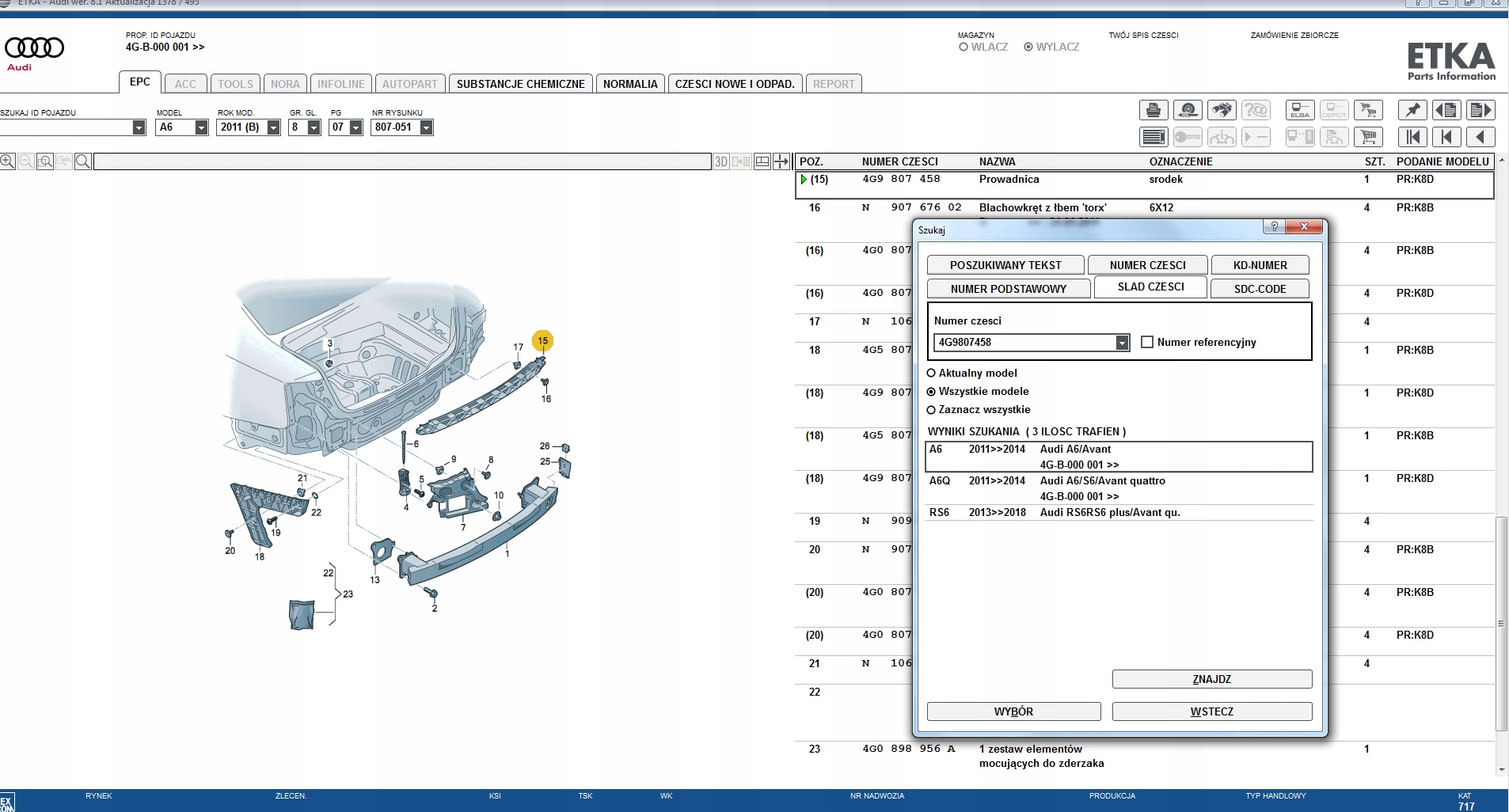Expand the Numer czesci dropdown in dialog
The height and width of the screenshot is (812, 1509).
click(1122, 343)
